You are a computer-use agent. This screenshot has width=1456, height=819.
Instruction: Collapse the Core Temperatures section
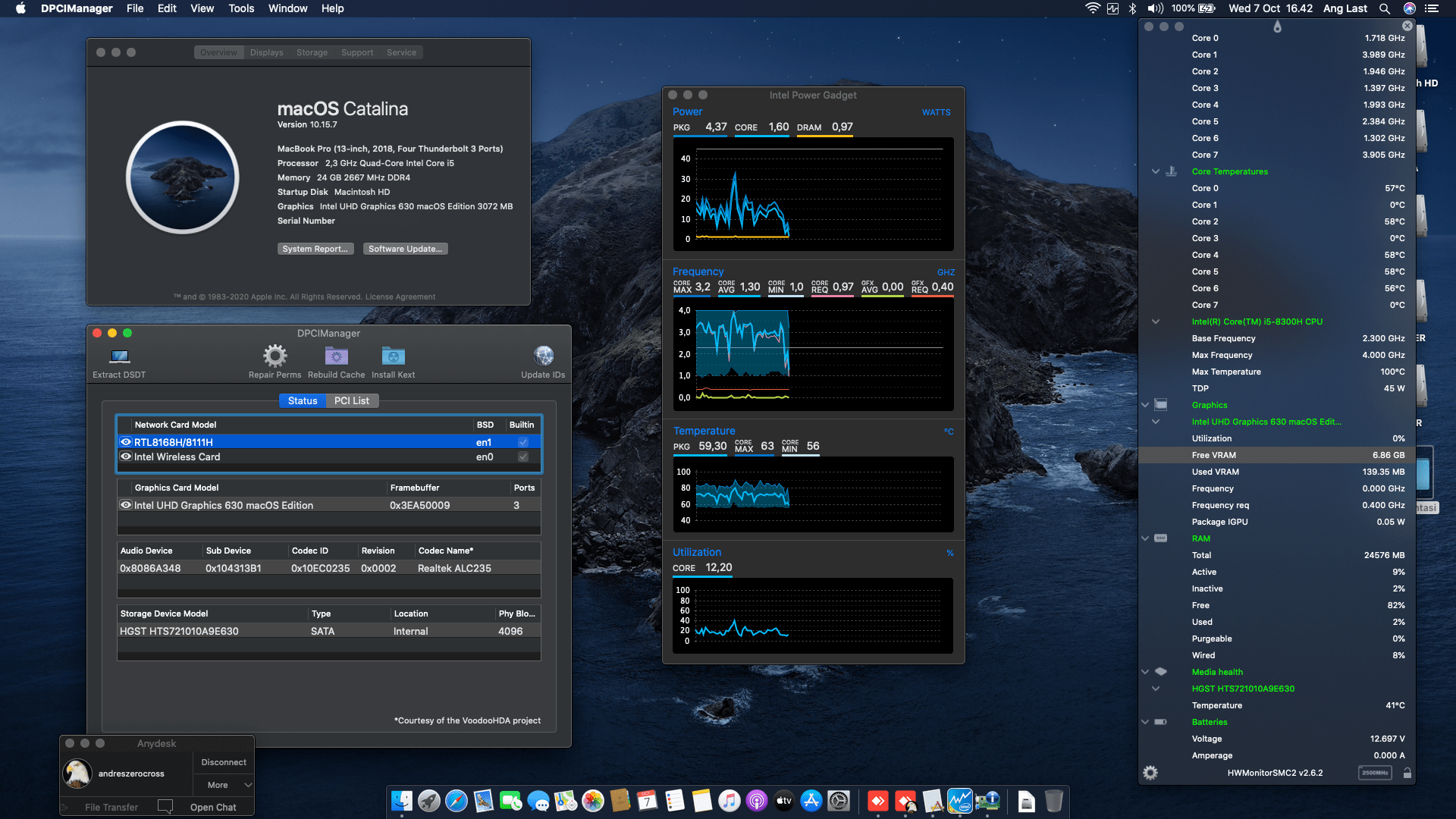point(1155,171)
